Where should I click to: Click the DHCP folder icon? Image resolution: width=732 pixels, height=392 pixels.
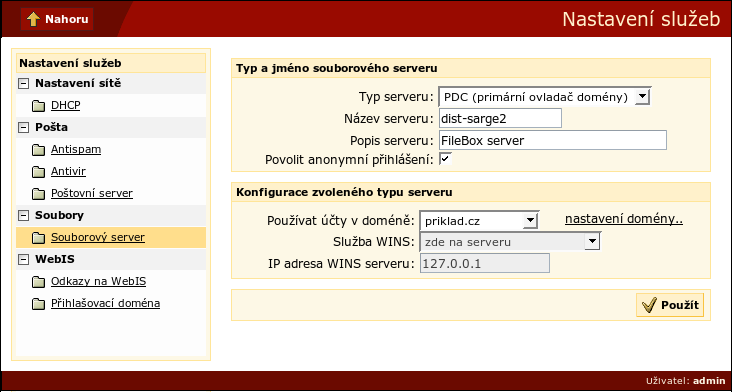(x=38, y=106)
